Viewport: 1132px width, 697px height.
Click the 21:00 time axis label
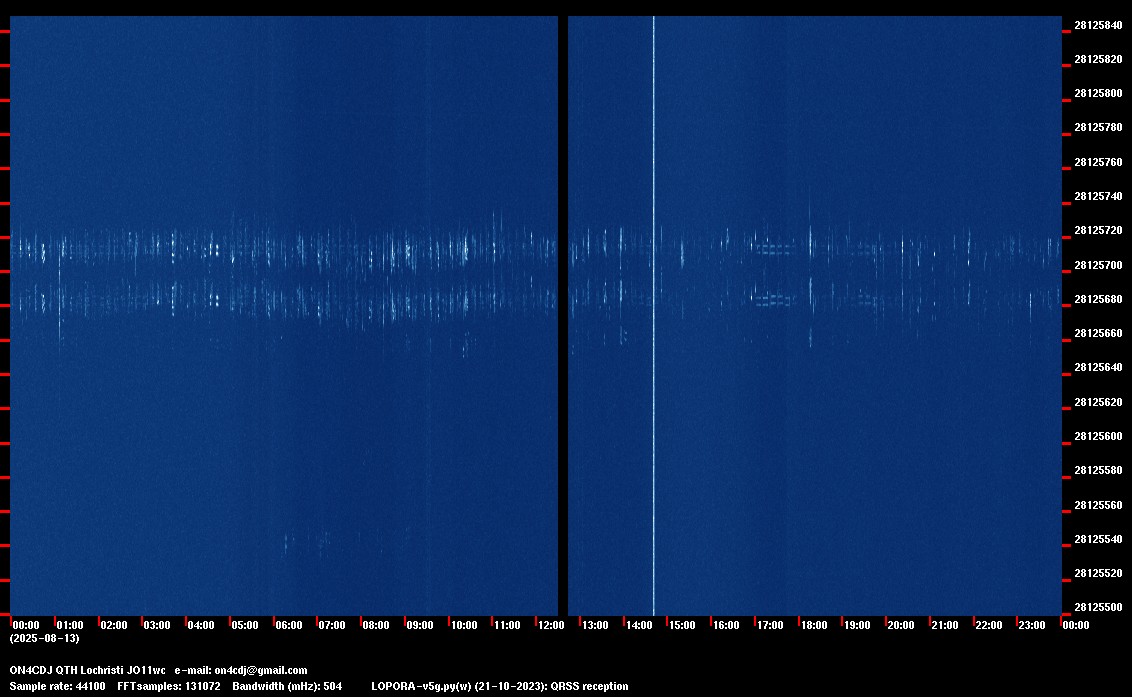click(x=944, y=625)
